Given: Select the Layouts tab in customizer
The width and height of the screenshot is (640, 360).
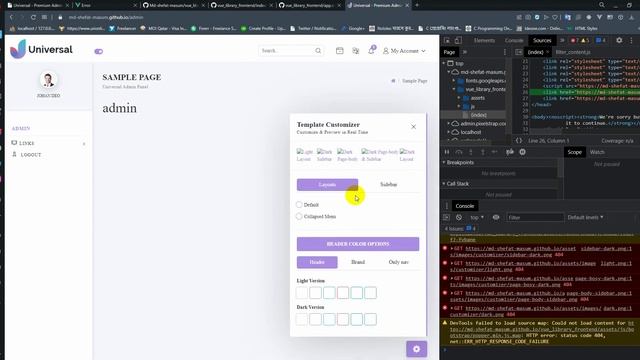Looking at the screenshot, I should 327,184.
